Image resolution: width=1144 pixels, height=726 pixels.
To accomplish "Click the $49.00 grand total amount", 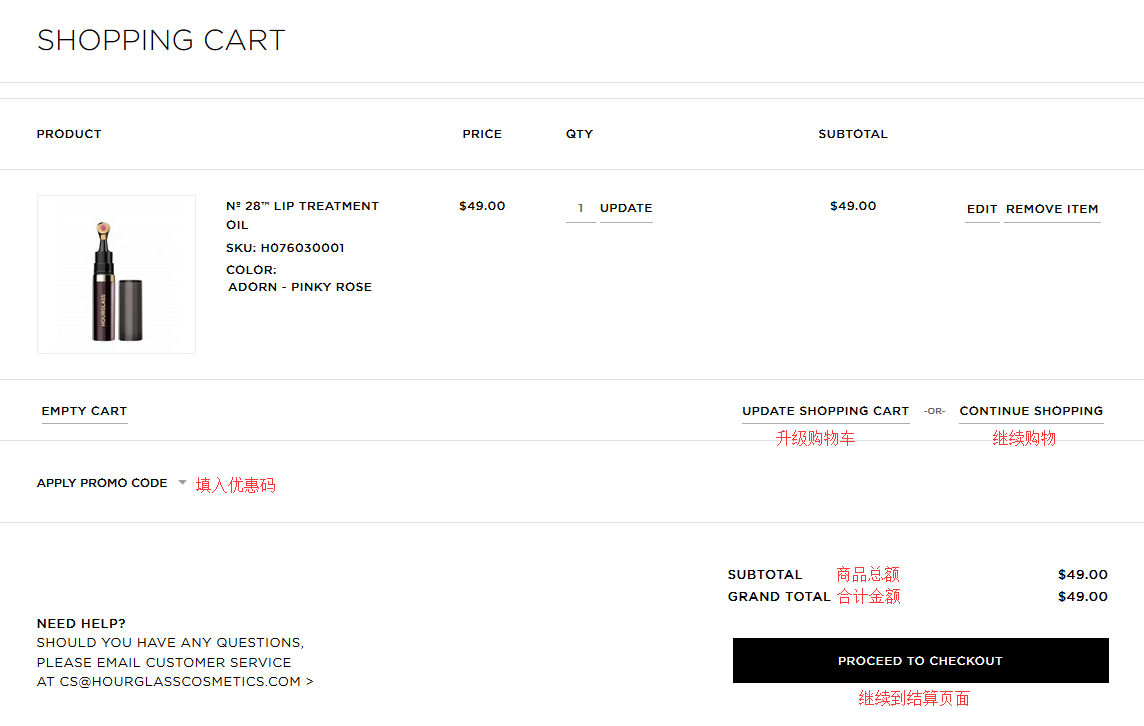I will click(x=1083, y=597).
